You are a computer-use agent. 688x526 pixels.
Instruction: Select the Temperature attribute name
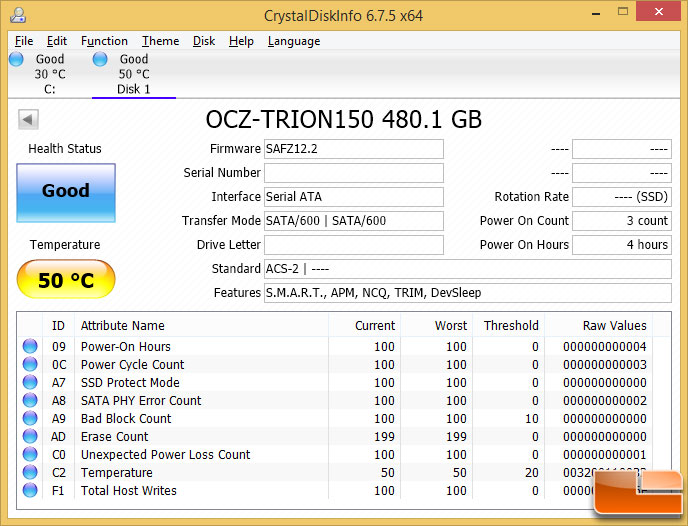click(117, 472)
